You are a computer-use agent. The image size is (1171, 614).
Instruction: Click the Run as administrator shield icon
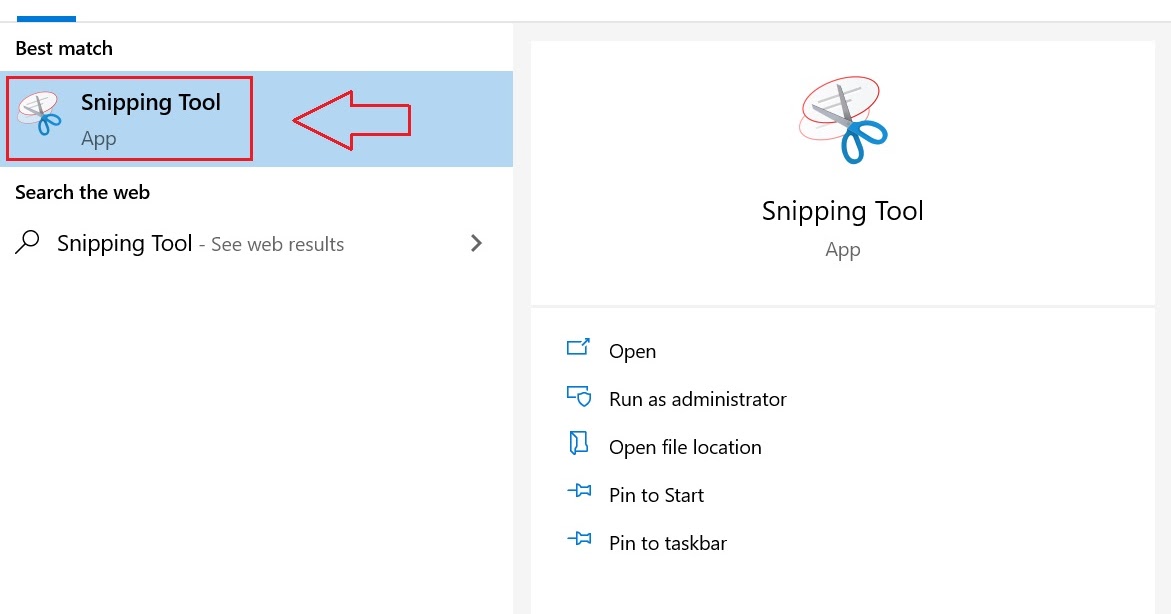(x=578, y=397)
